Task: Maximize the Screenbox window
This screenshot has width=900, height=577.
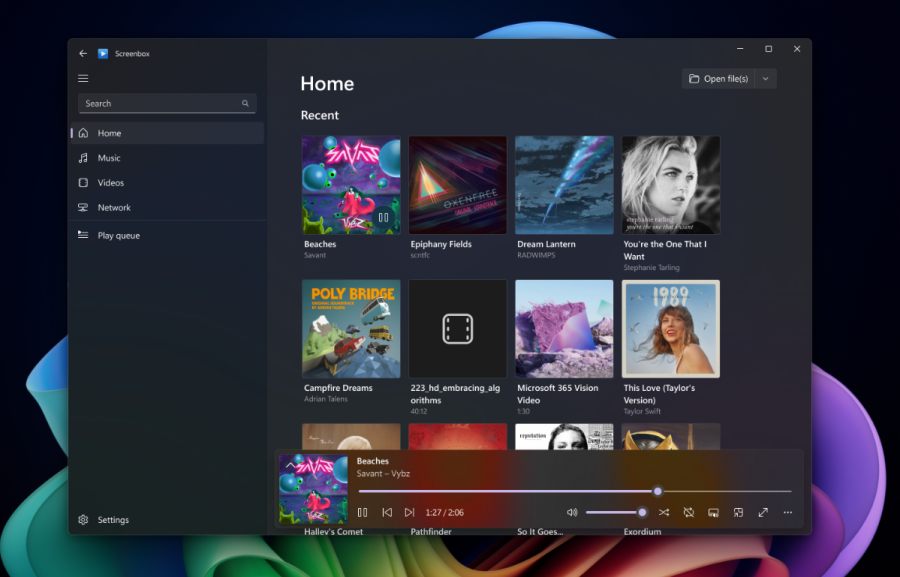Action: (769, 49)
